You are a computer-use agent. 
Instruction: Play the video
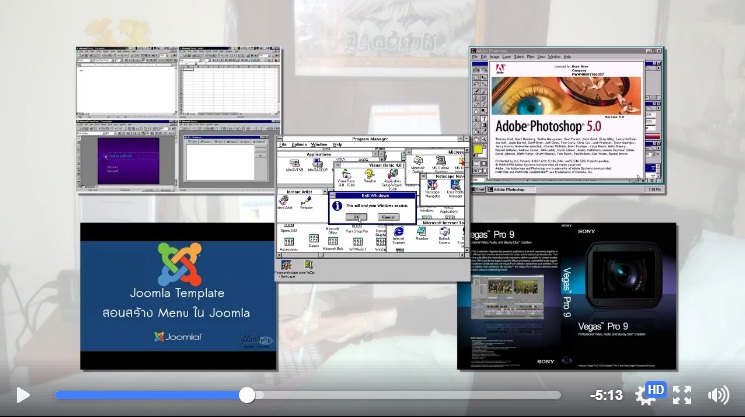point(23,395)
